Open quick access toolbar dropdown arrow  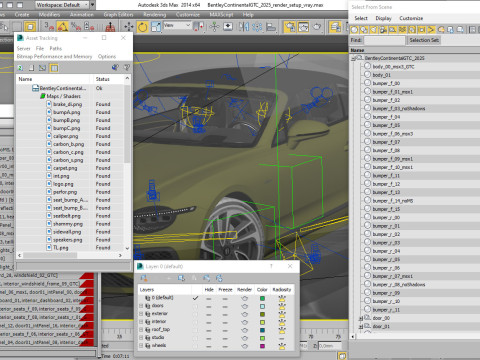click(93, 5)
